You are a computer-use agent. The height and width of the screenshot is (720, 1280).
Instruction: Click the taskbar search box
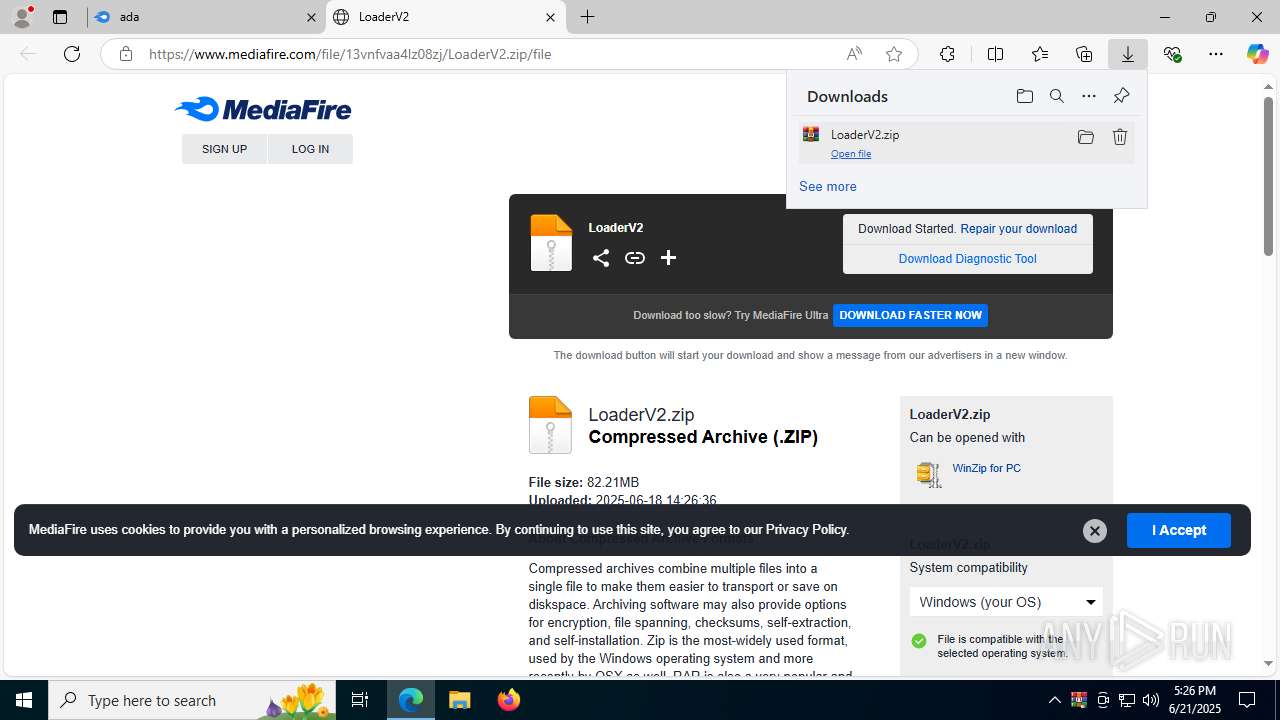pos(192,700)
